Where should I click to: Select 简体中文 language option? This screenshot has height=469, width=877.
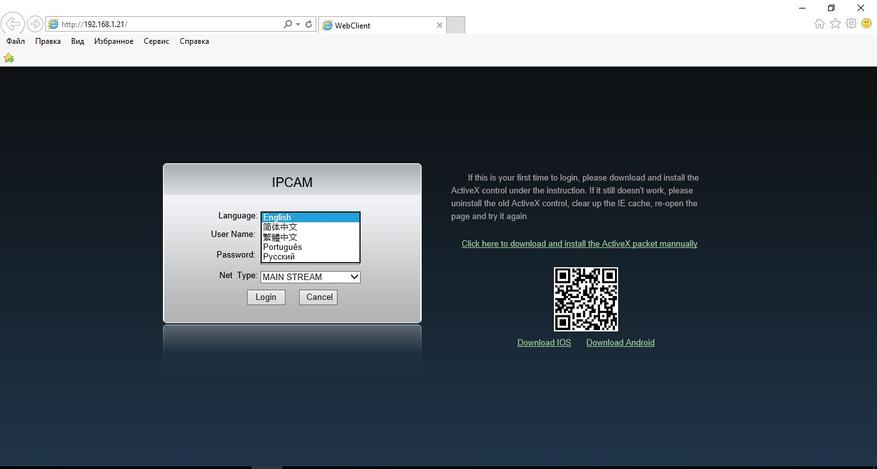click(x=310, y=228)
